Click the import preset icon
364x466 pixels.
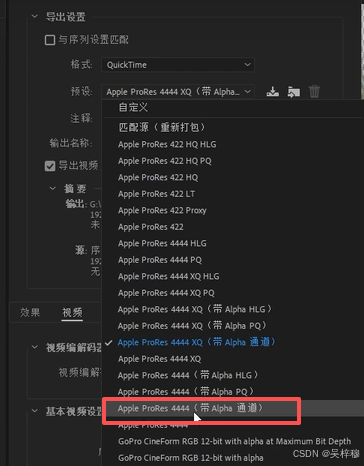pyautogui.click(x=294, y=92)
